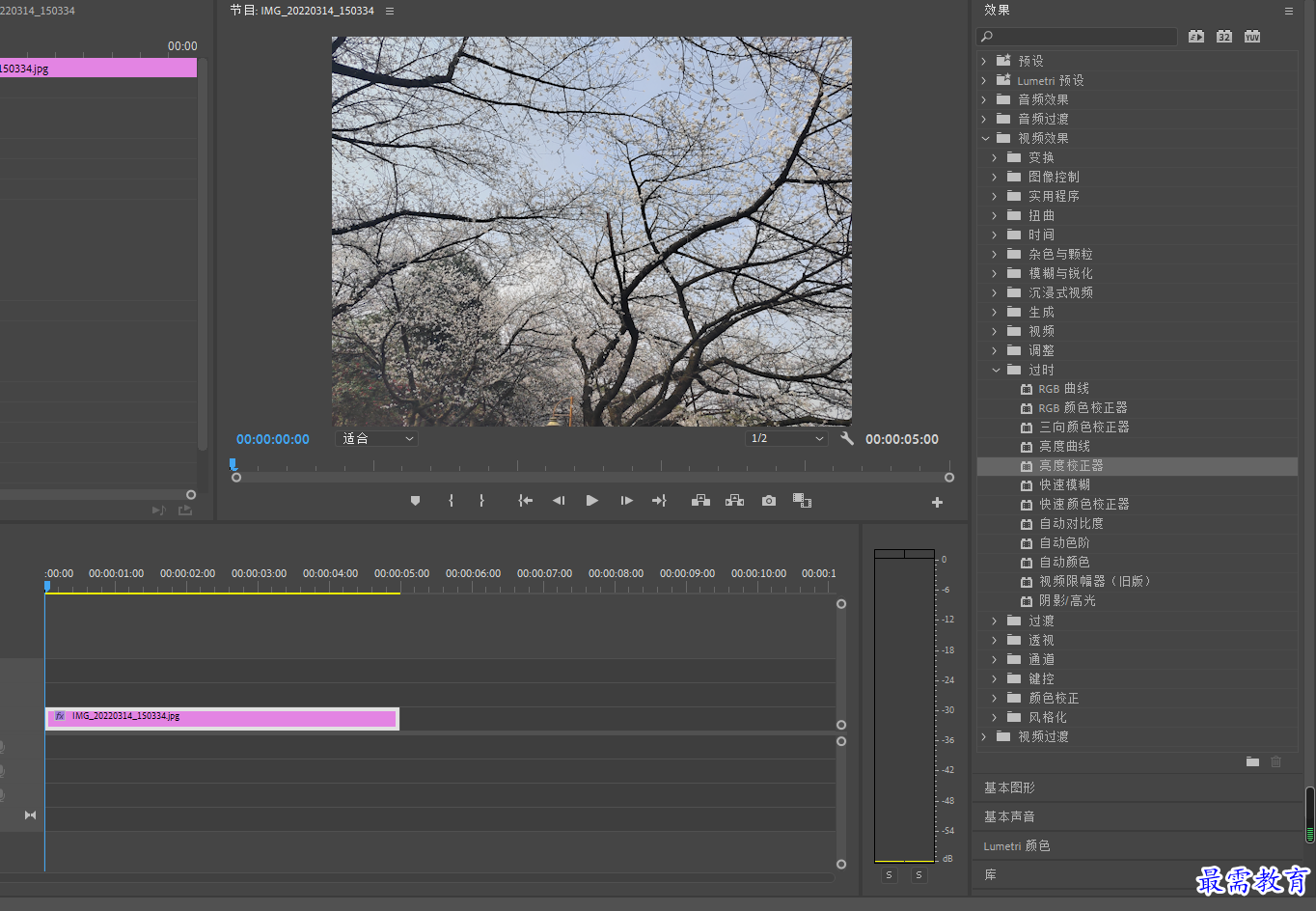
Task: Open the 基本声音 panel tab
Action: (x=1009, y=816)
